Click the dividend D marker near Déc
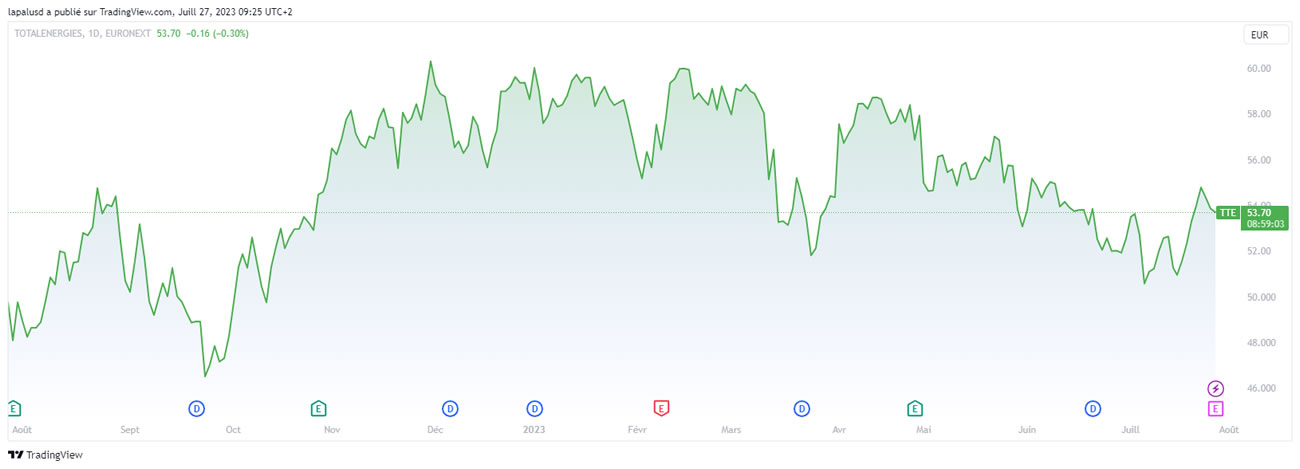The image size is (1300, 469). tap(450, 408)
